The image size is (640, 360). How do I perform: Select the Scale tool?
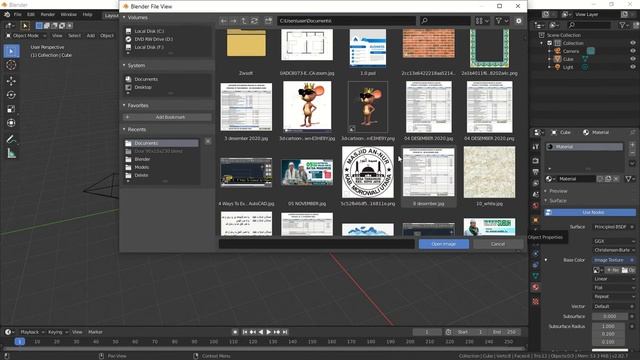[x=11, y=109]
